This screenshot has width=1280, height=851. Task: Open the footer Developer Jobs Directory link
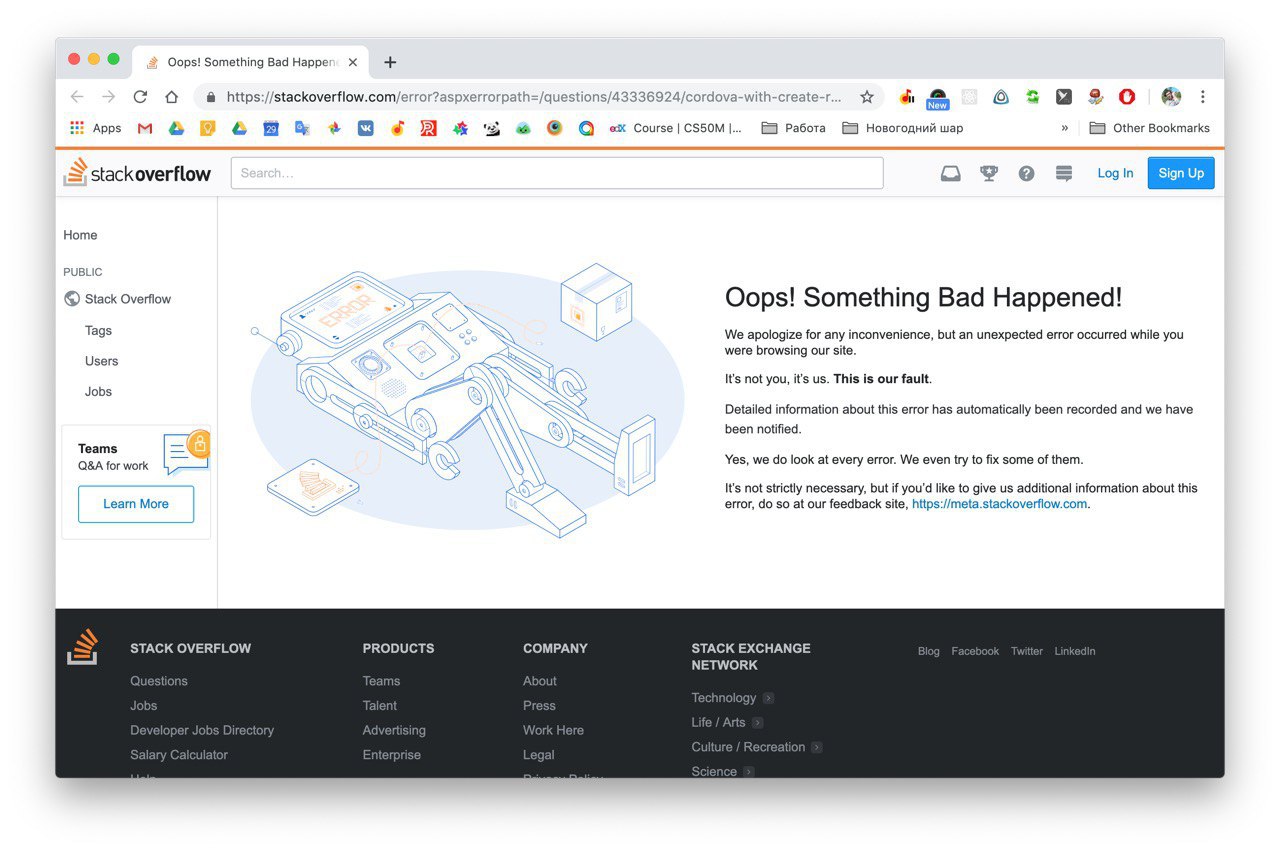tap(202, 730)
